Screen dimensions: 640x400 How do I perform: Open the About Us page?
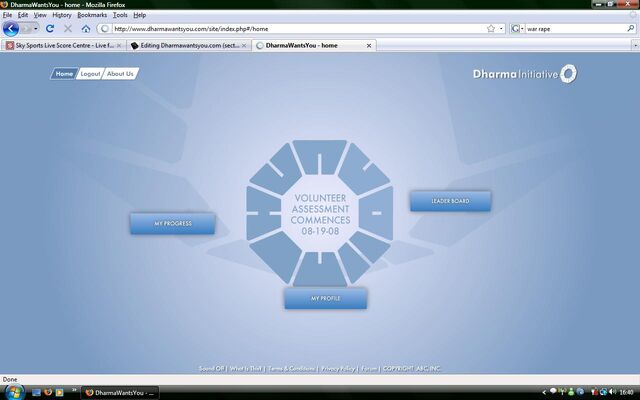[x=120, y=74]
